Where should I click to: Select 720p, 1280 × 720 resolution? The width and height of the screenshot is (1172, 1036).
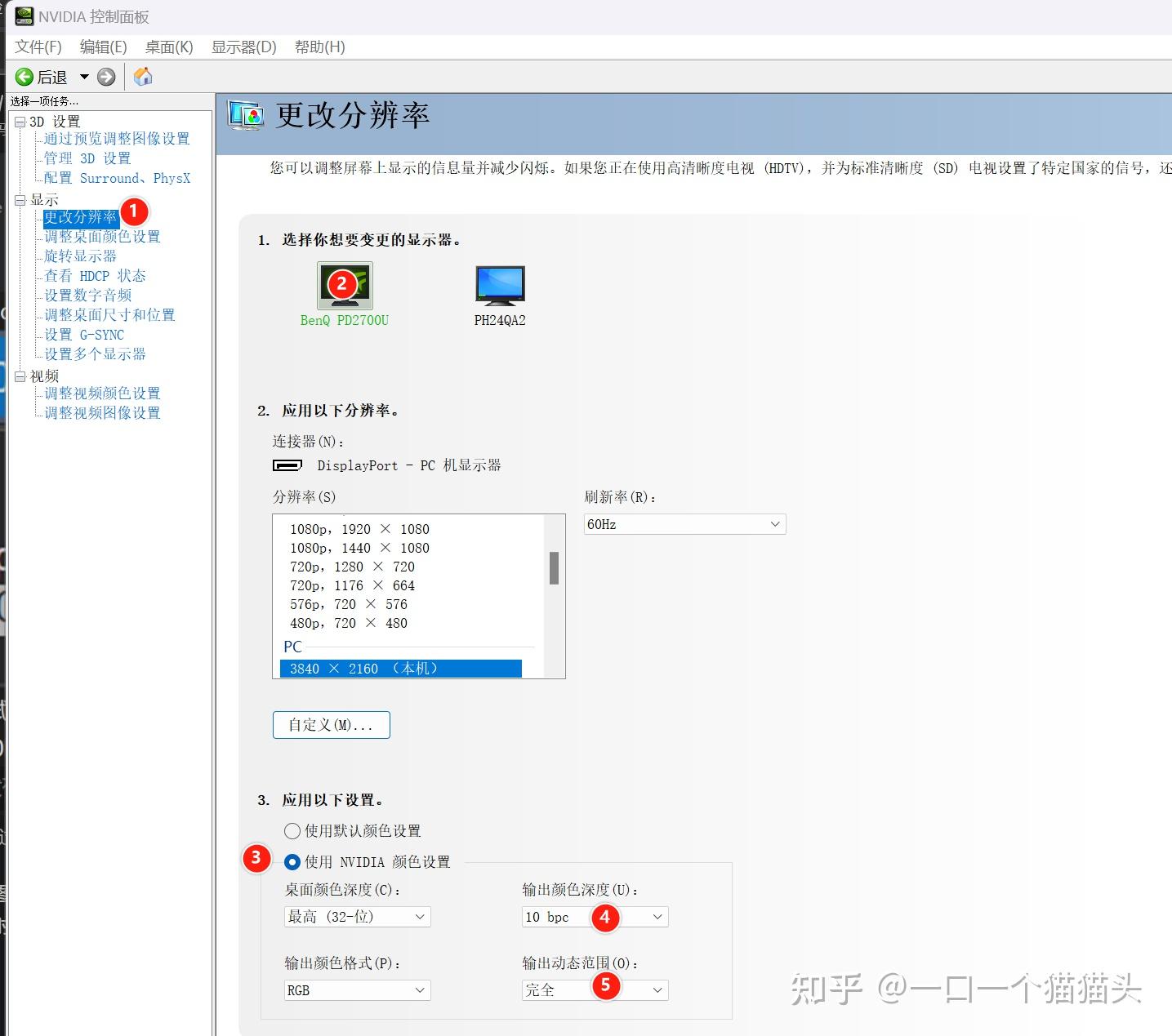(352, 567)
